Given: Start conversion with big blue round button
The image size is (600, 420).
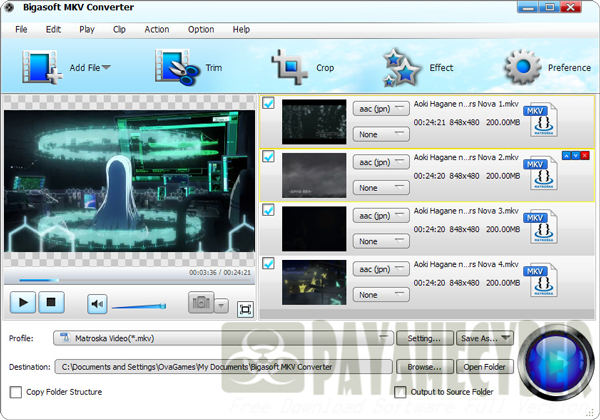Looking at the screenshot, I should (x=555, y=362).
